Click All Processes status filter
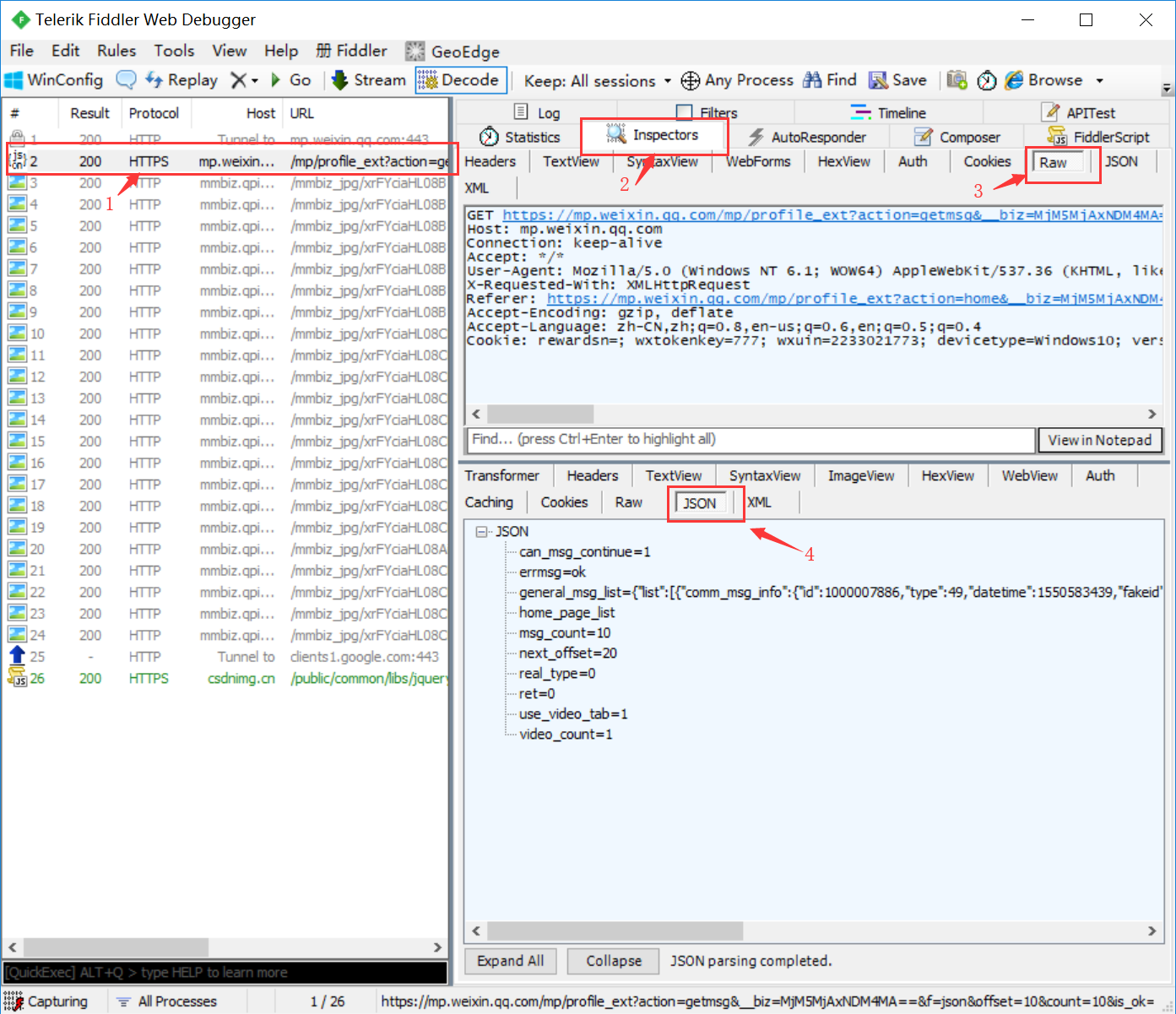The height and width of the screenshot is (1014, 1176). pyautogui.click(x=167, y=1001)
